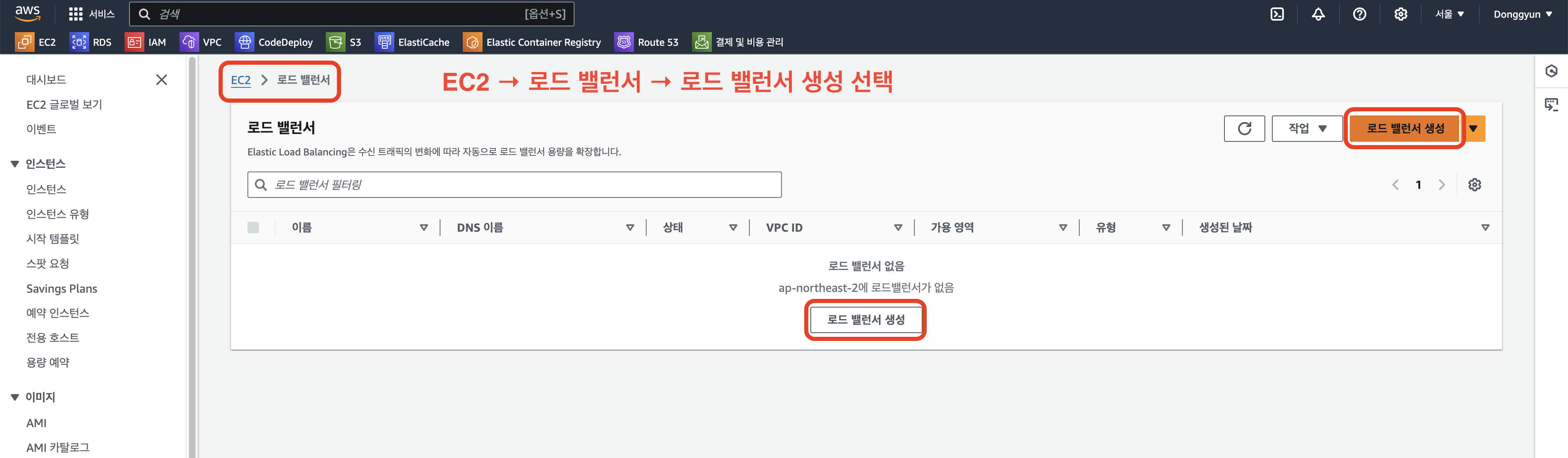1568x458 pixels.
Task: Select Savings Plans in sidebar menu
Action: [x=61, y=288]
